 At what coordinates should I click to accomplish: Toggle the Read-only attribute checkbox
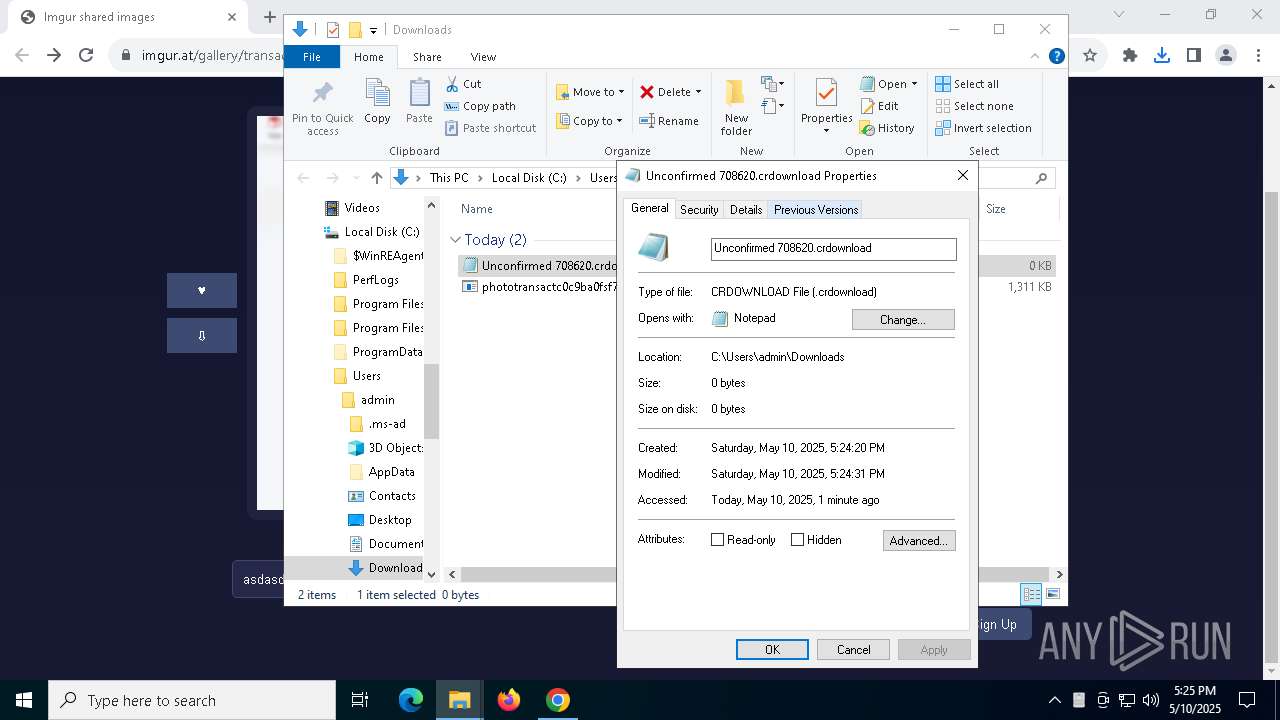tap(717, 540)
